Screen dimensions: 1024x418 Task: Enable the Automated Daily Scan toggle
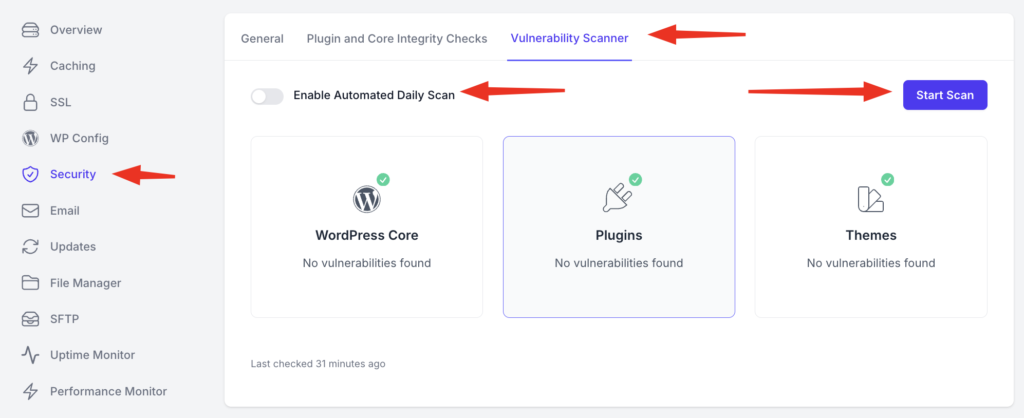(267, 96)
